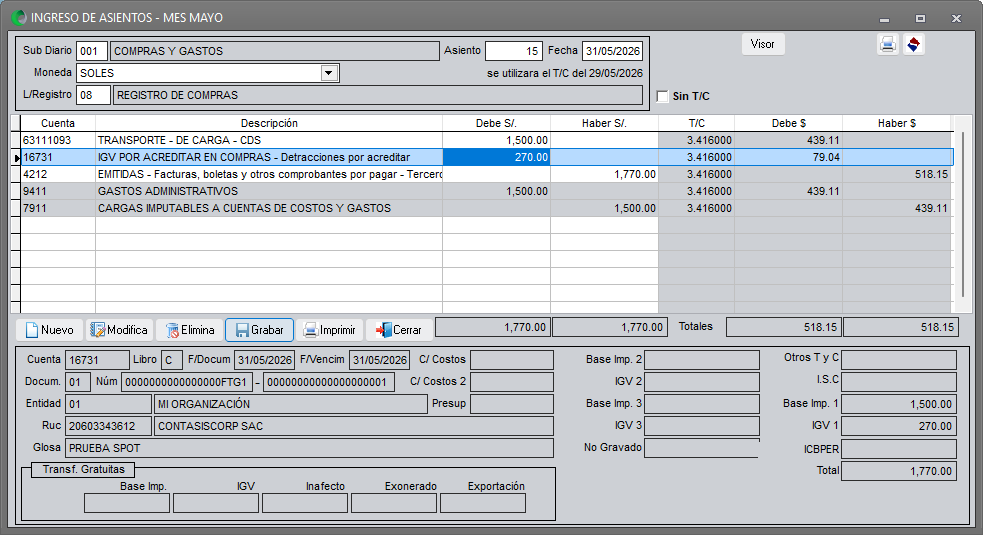Click the Glosa field PRUEBA SPOT
983x535 pixels.
(x=309, y=448)
